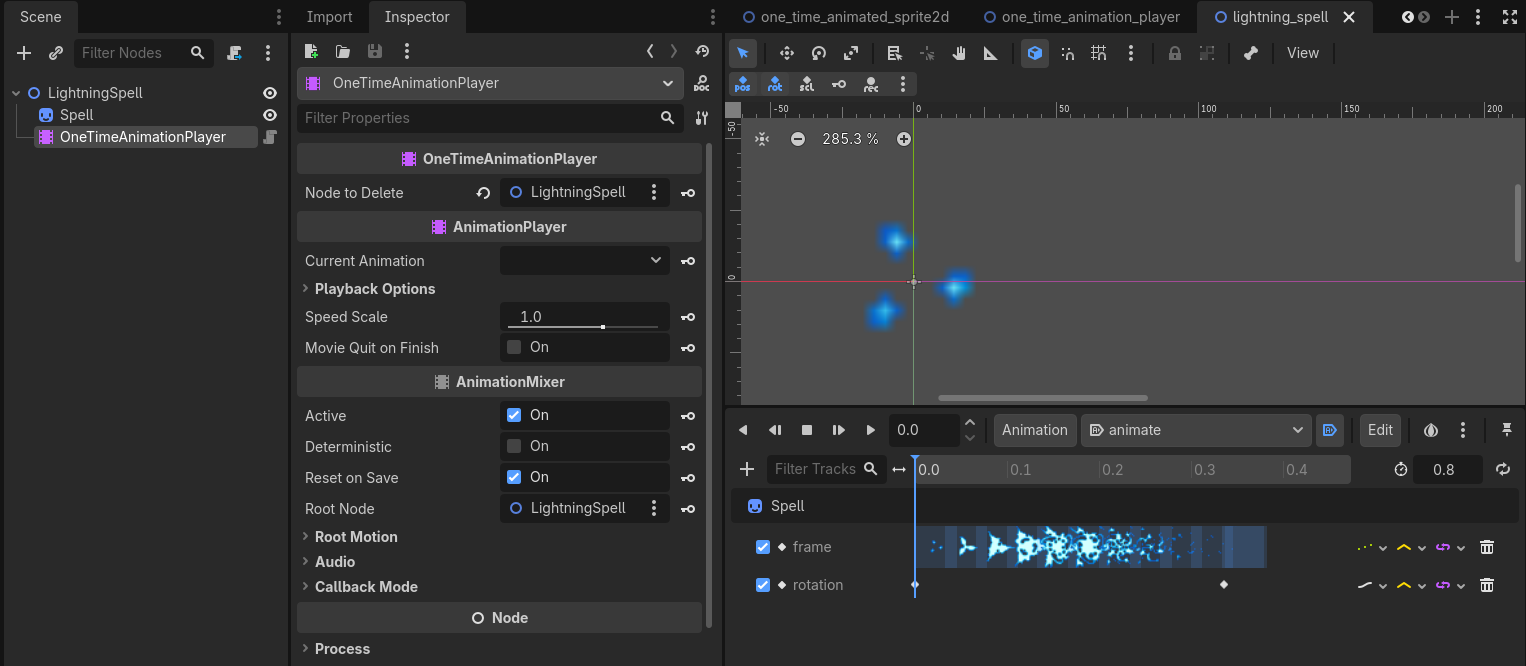Click the load resource folder icon in Inspector
The image size is (1526, 666).
(x=343, y=51)
